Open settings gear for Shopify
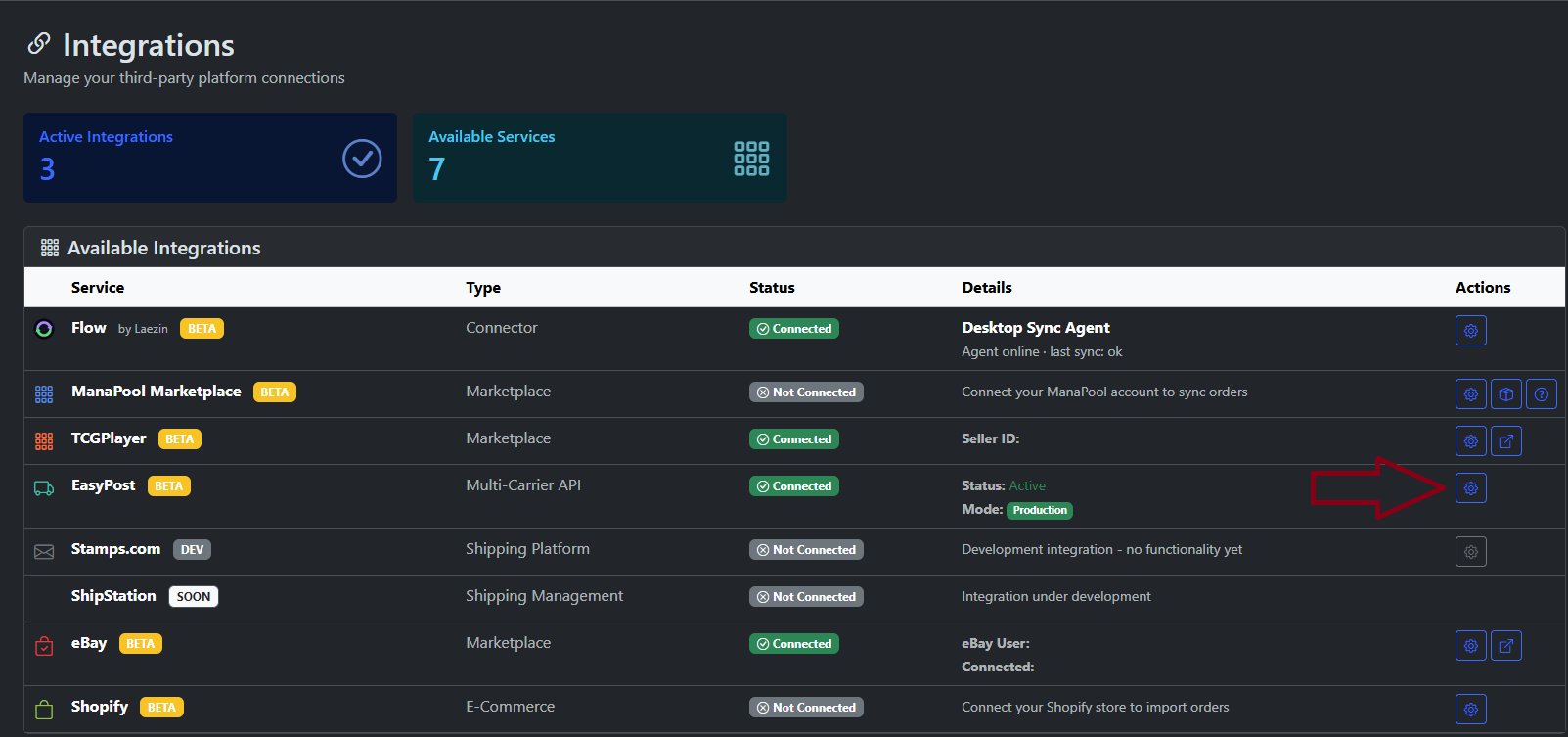The height and width of the screenshot is (737, 1568). pyautogui.click(x=1470, y=710)
